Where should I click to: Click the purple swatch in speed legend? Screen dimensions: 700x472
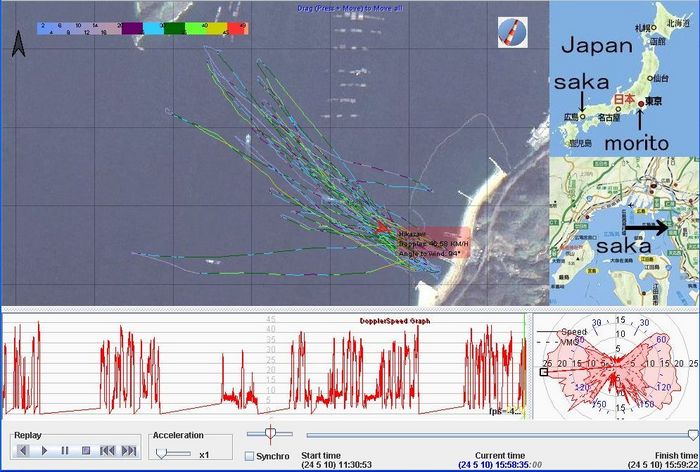click(x=132, y=29)
